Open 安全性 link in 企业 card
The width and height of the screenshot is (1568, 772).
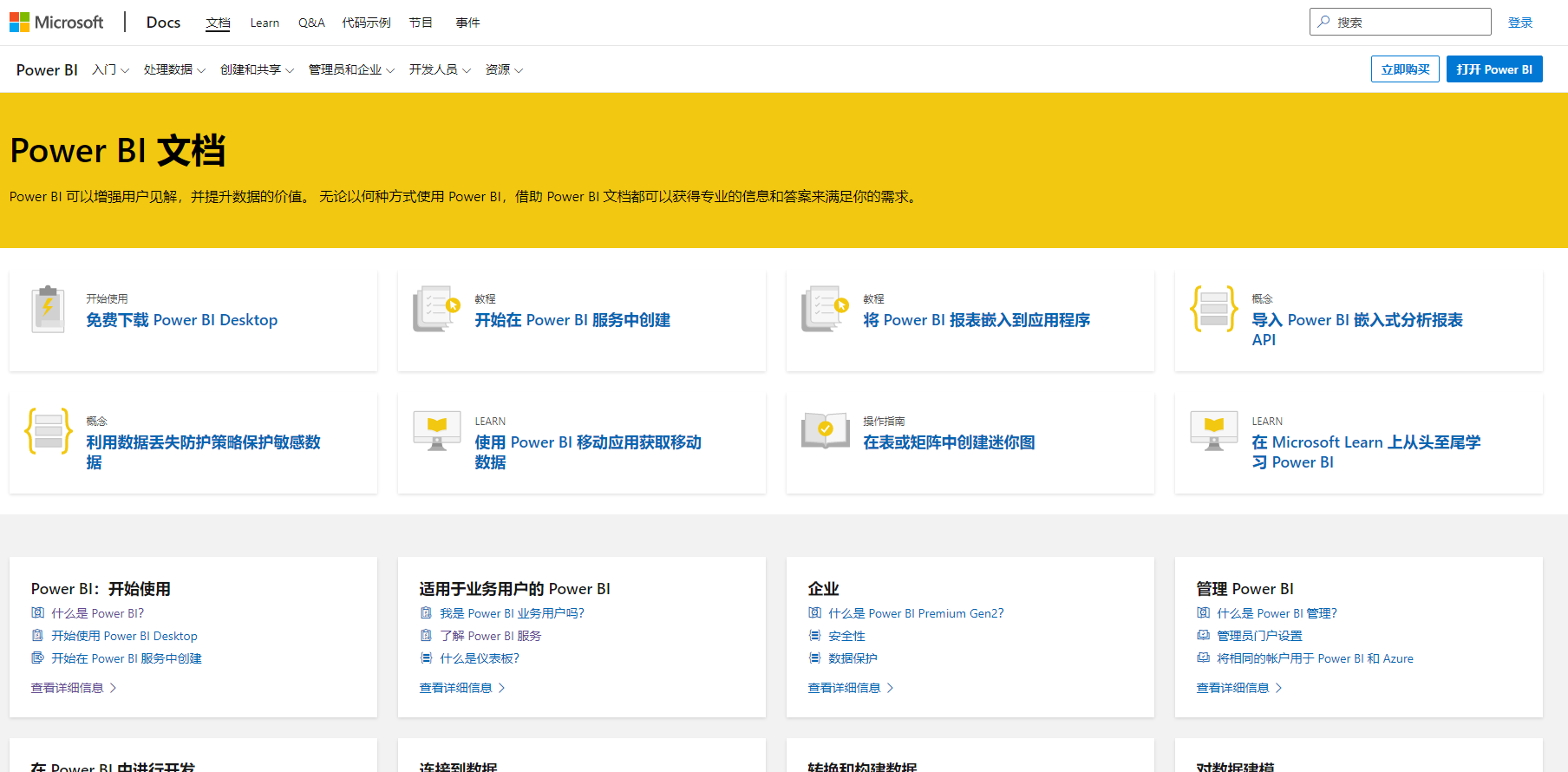click(x=846, y=636)
